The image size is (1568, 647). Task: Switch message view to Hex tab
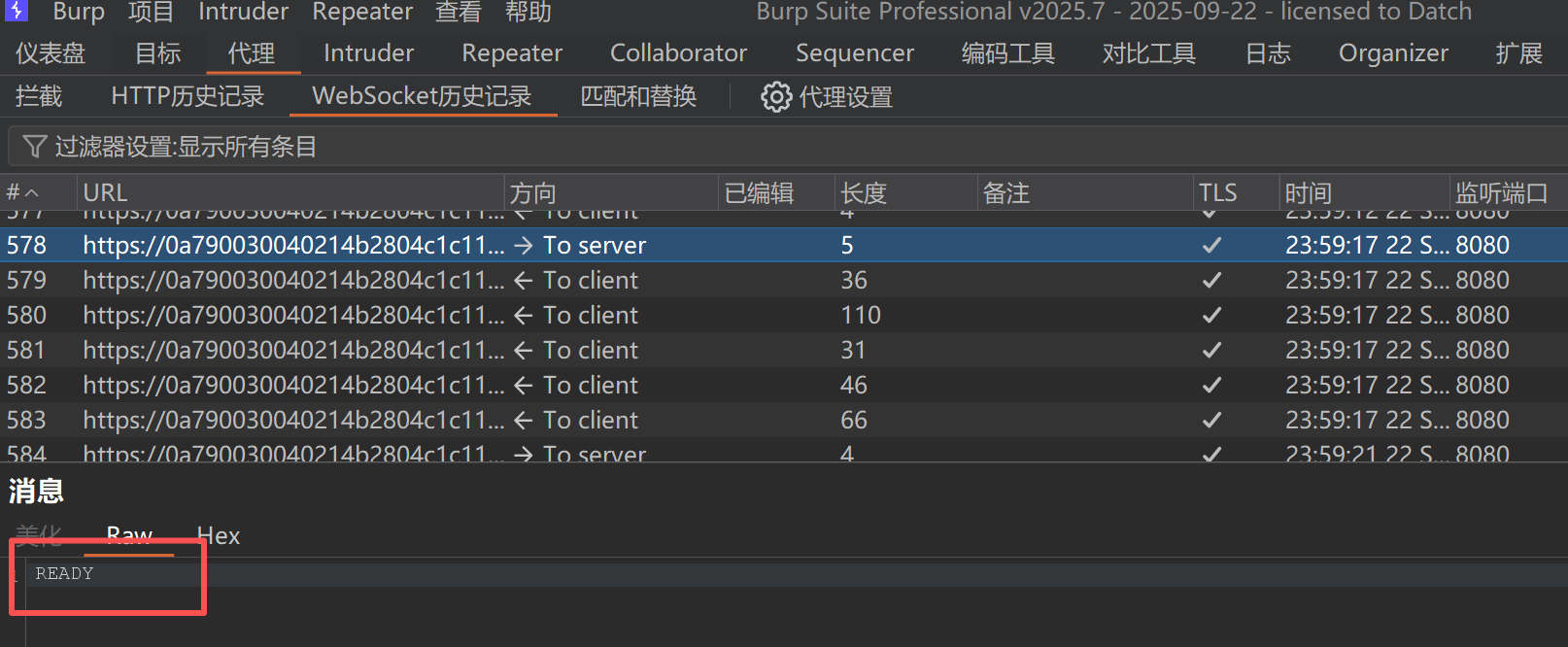coord(218,536)
